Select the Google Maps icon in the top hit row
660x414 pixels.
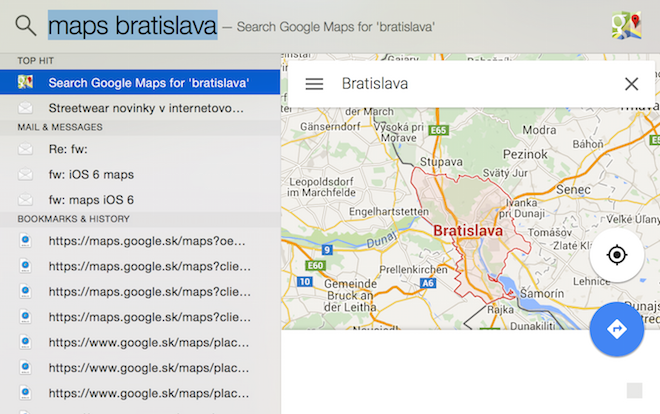(25, 82)
